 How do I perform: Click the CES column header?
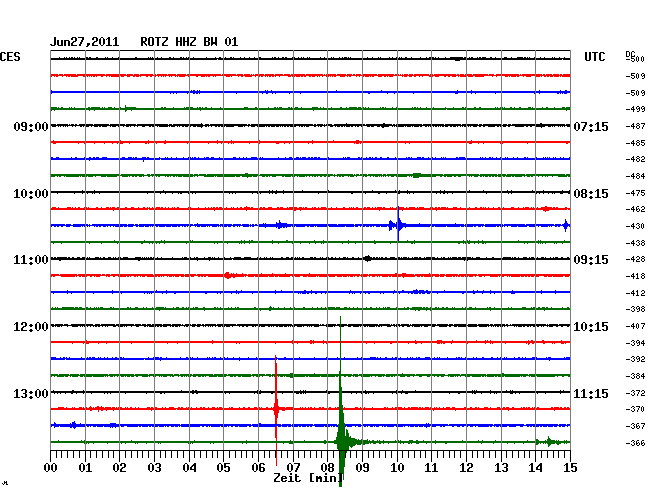tap(10, 57)
